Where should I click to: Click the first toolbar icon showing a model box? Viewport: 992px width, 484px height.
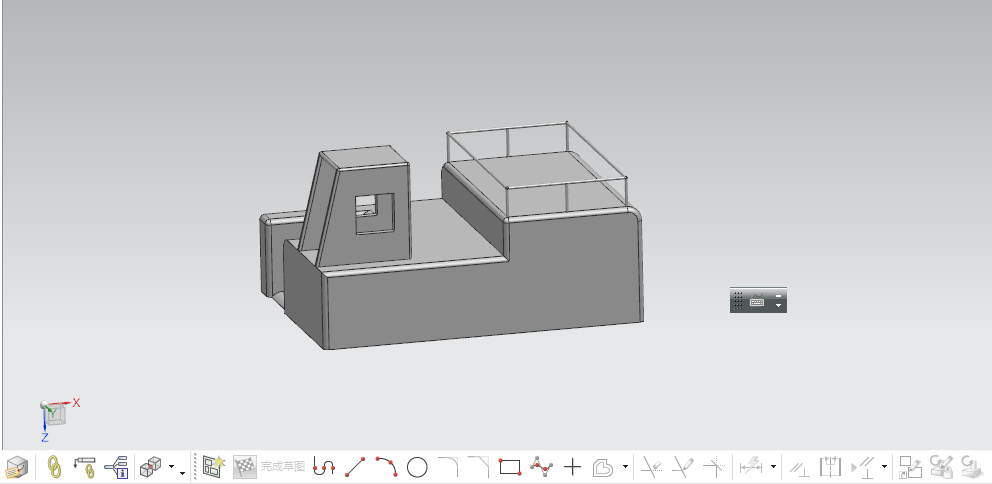tap(17, 468)
